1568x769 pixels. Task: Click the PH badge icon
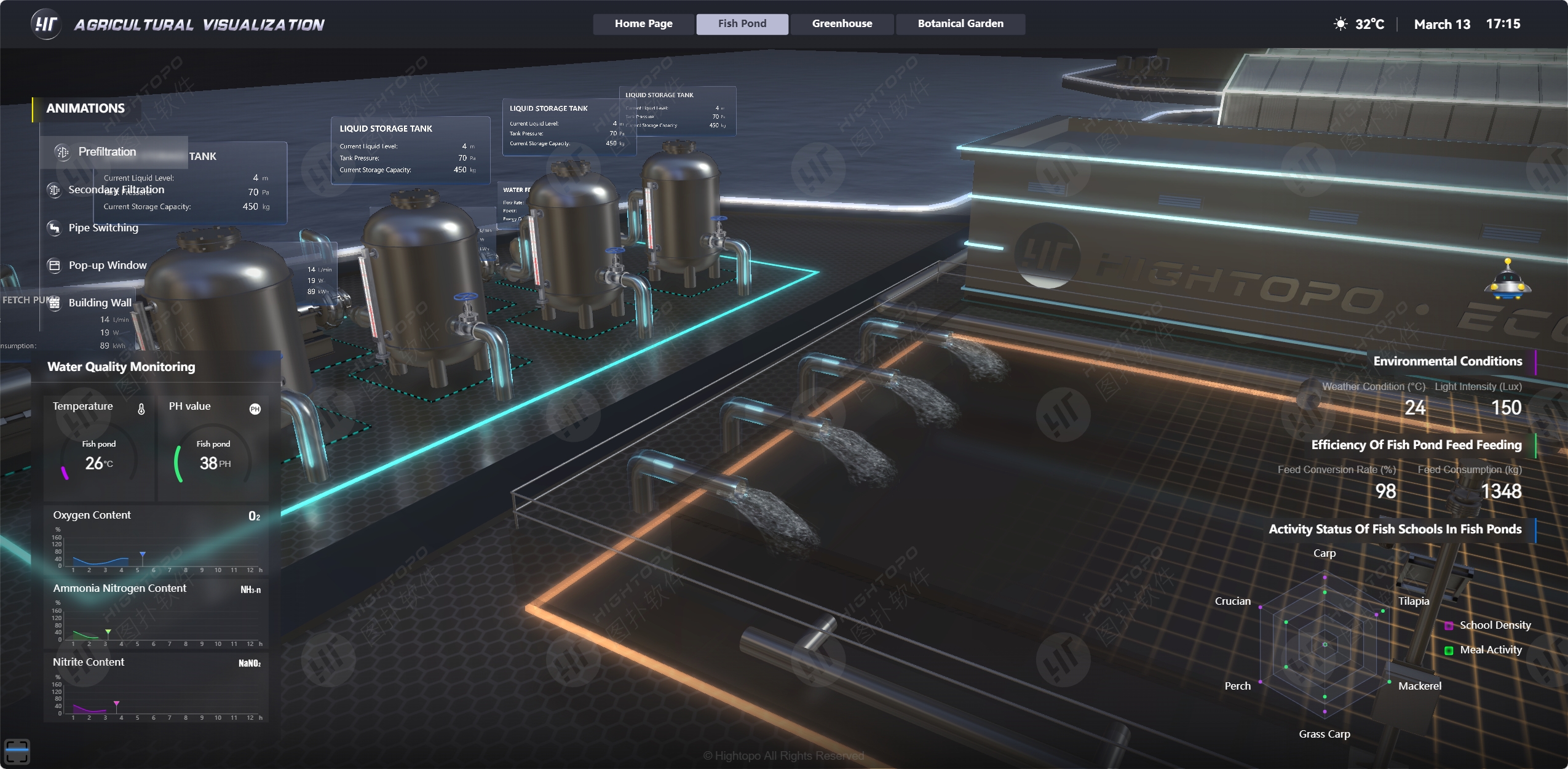(x=255, y=409)
